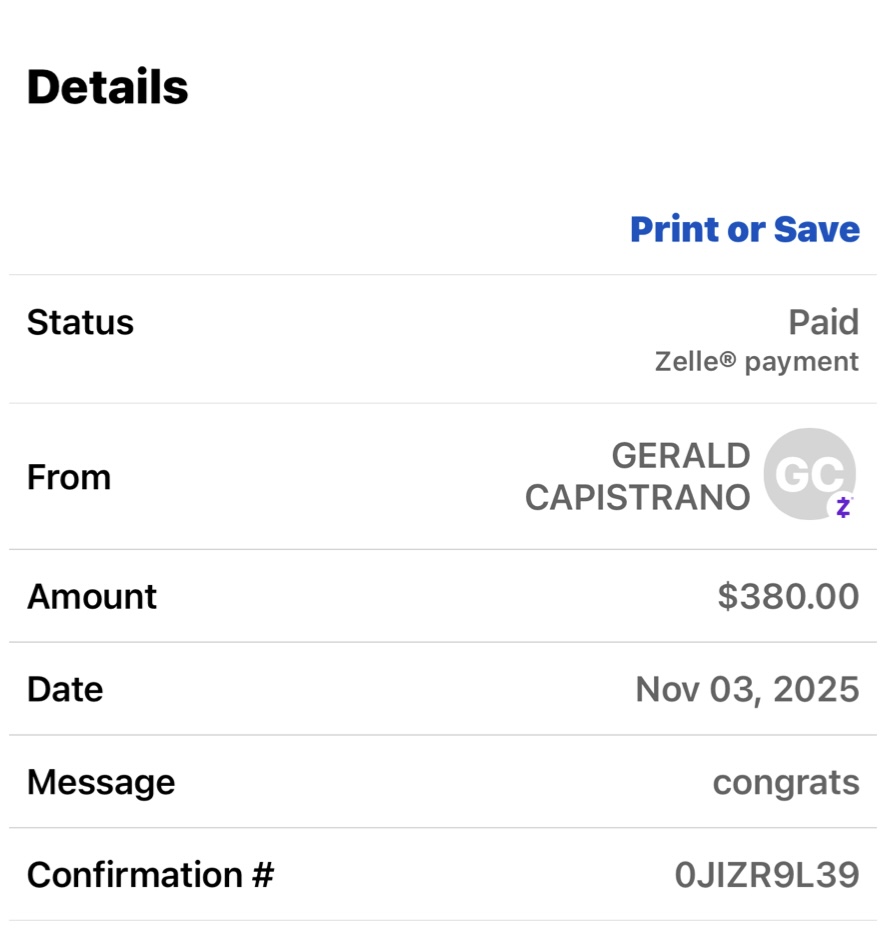Screen dimensions: 886x950
Task: Click the month Nov in the date
Action: pos(665,690)
